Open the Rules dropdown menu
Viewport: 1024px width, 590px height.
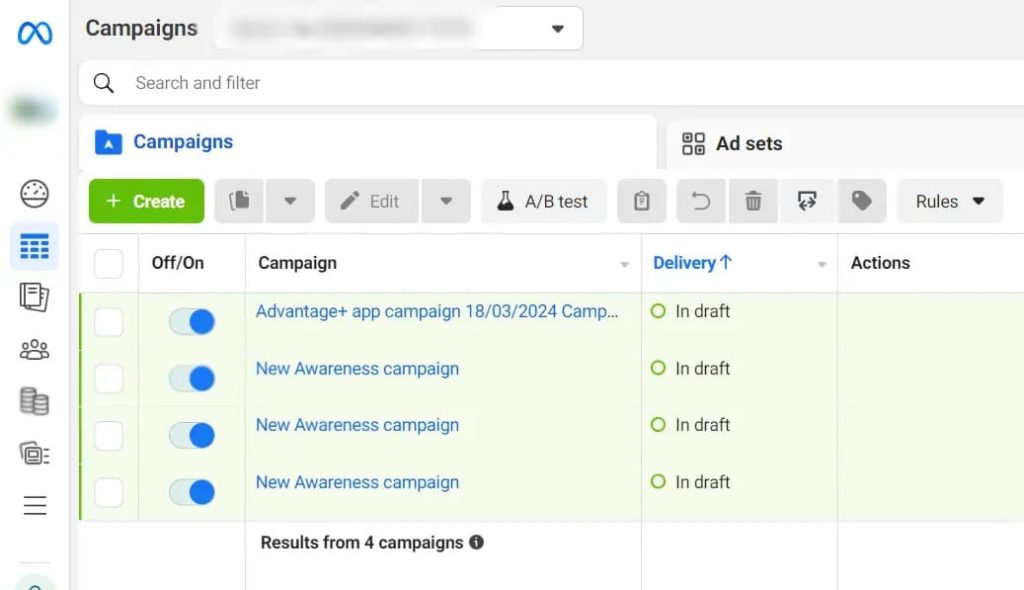point(950,201)
